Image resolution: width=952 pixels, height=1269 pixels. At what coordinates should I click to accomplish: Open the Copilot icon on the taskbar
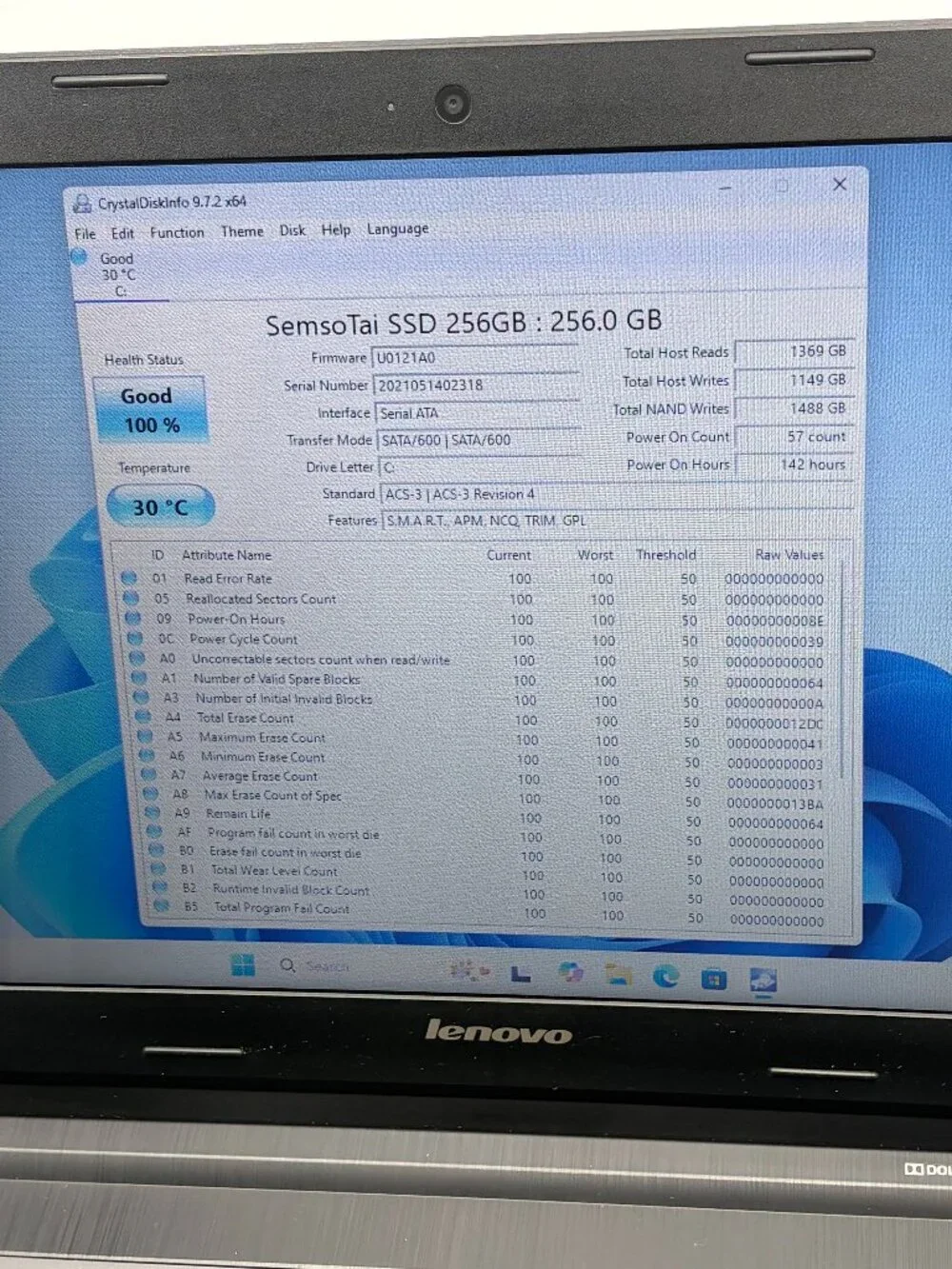pos(570,971)
